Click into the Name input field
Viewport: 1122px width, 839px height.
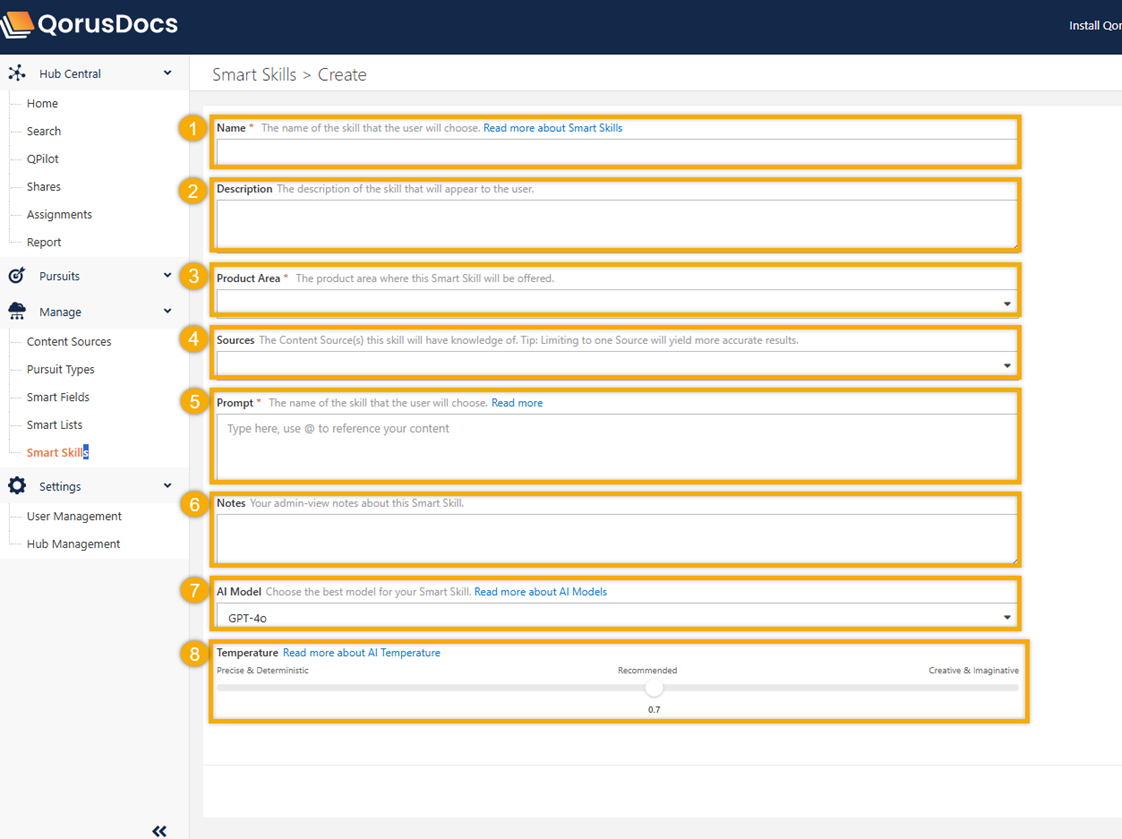point(616,151)
